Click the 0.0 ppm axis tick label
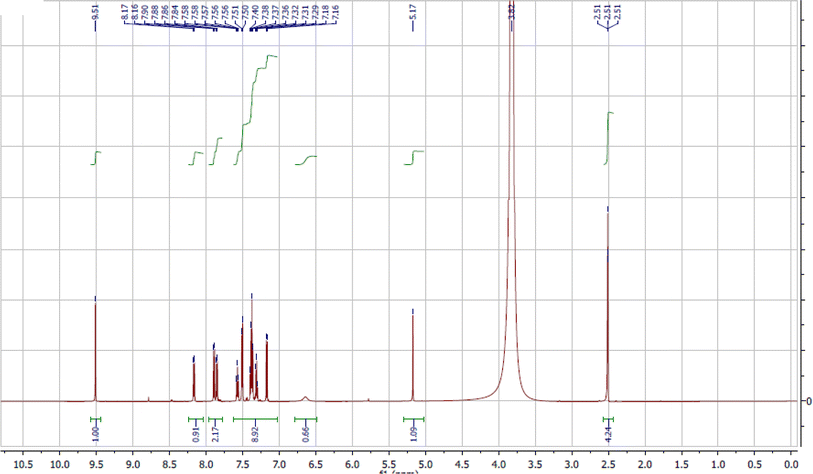Image resolution: width=813 pixels, height=474 pixels. (792, 464)
